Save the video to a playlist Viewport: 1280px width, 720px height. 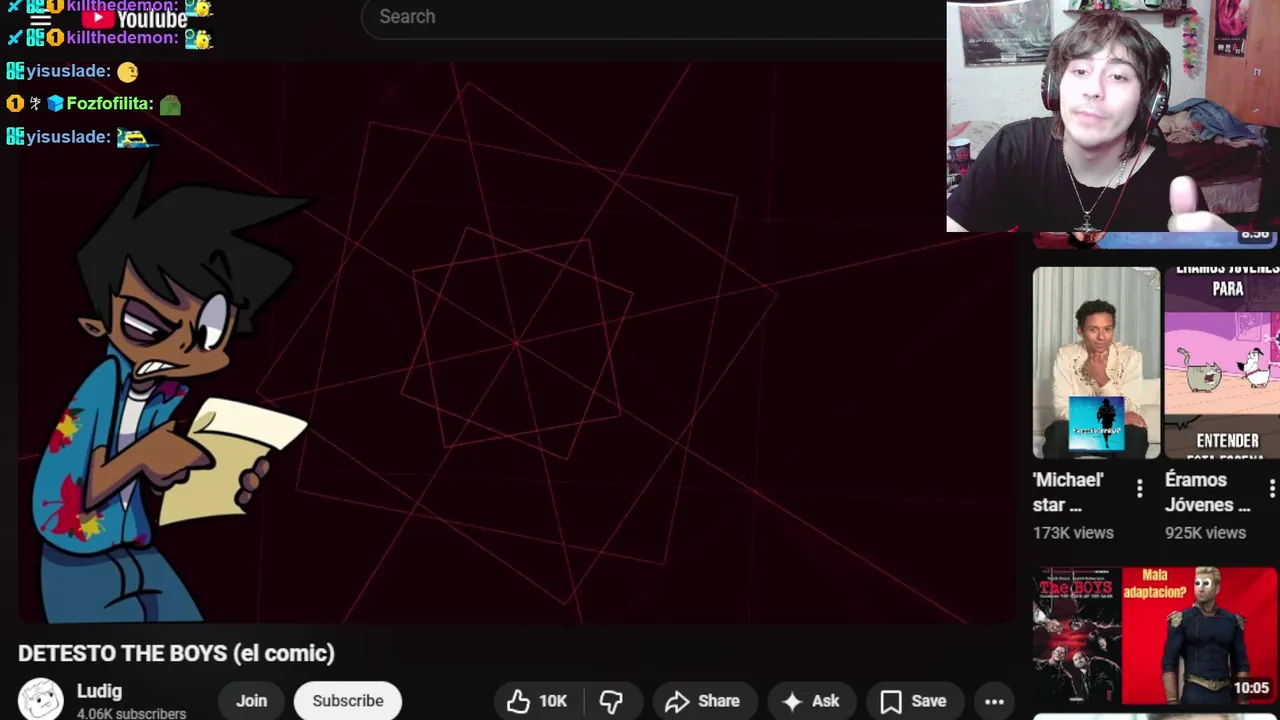(x=914, y=701)
